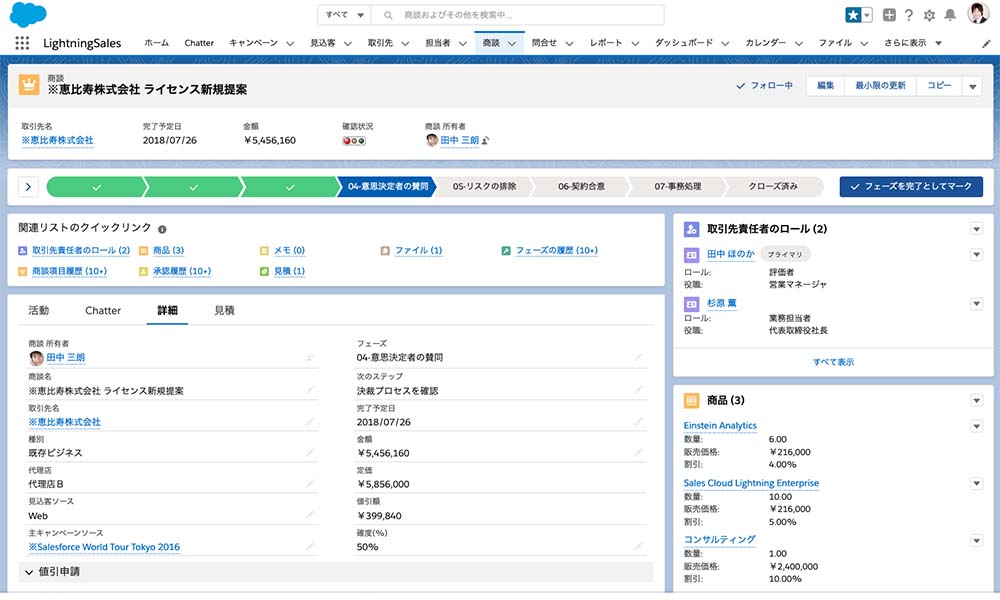Image resolution: width=1000 pixels, height=600 pixels.
Task: Open the Chatter nav tab
Action: pos(199,43)
